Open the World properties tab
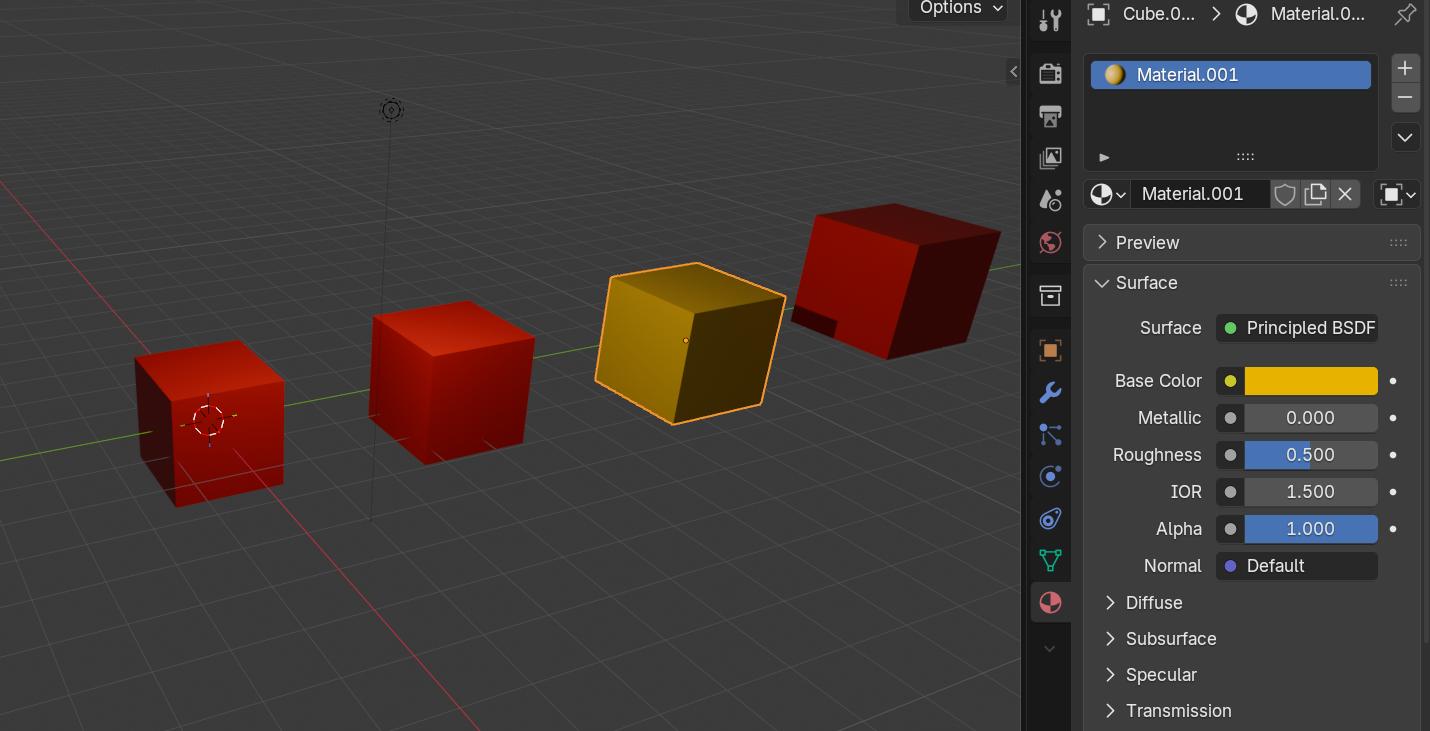The height and width of the screenshot is (731, 1430). pos(1049,242)
